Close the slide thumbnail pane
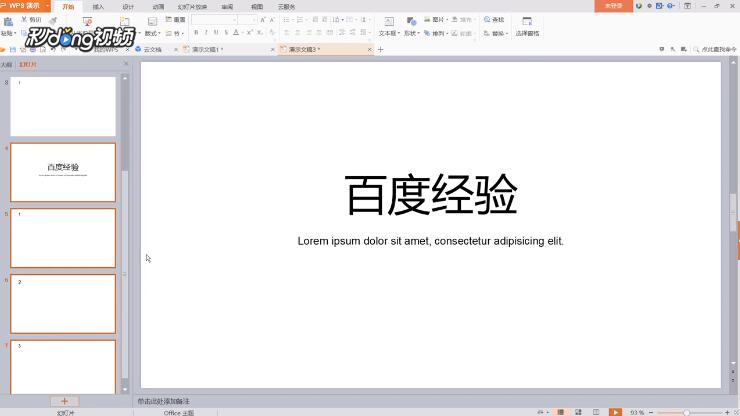740x416 pixels. pyautogui.click(x=126, y=64)
